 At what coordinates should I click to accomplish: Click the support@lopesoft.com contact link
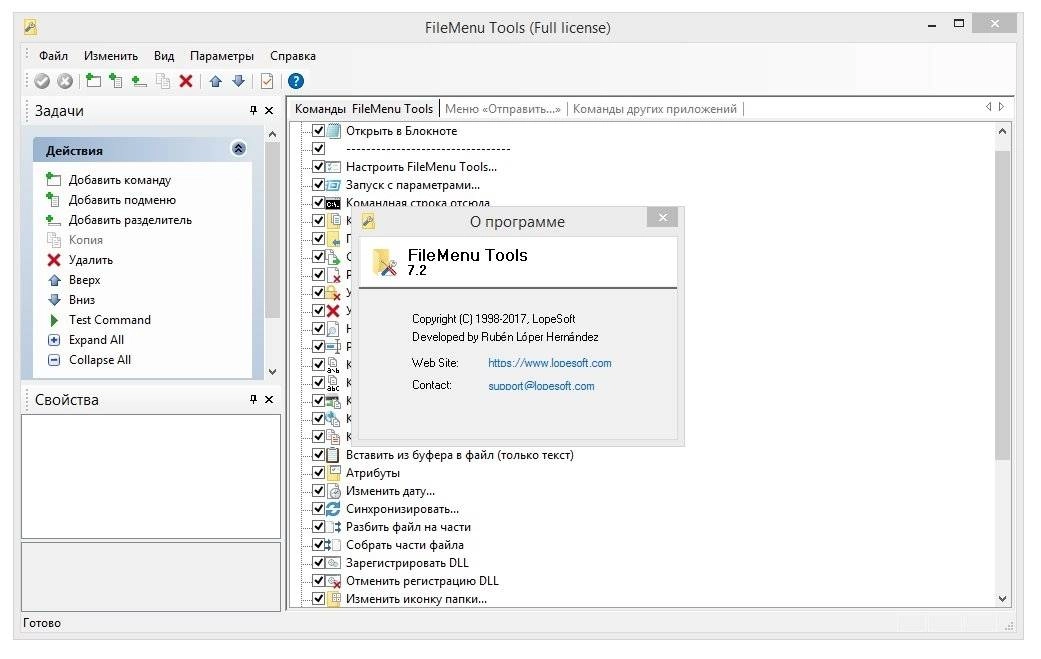[541, 386]
